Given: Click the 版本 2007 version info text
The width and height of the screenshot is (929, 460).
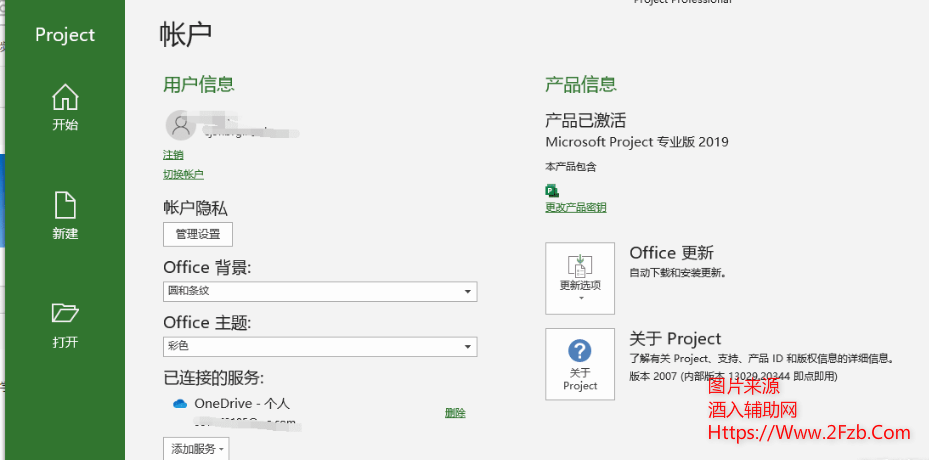Looking at the screenshot, I should [x=733, y=376].
